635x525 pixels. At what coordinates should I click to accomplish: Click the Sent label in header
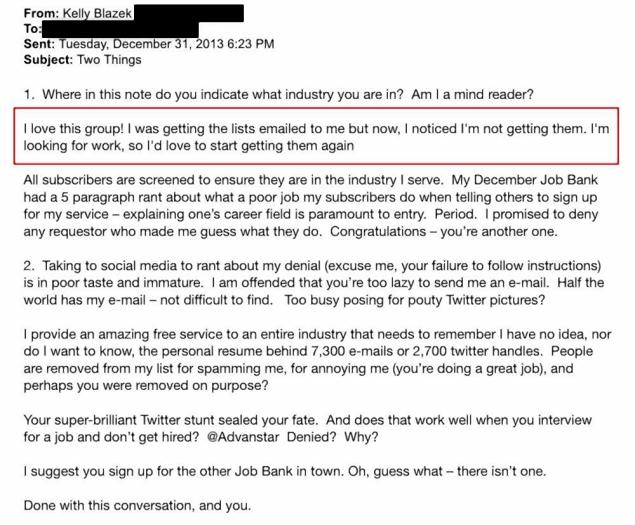point(39,44)
